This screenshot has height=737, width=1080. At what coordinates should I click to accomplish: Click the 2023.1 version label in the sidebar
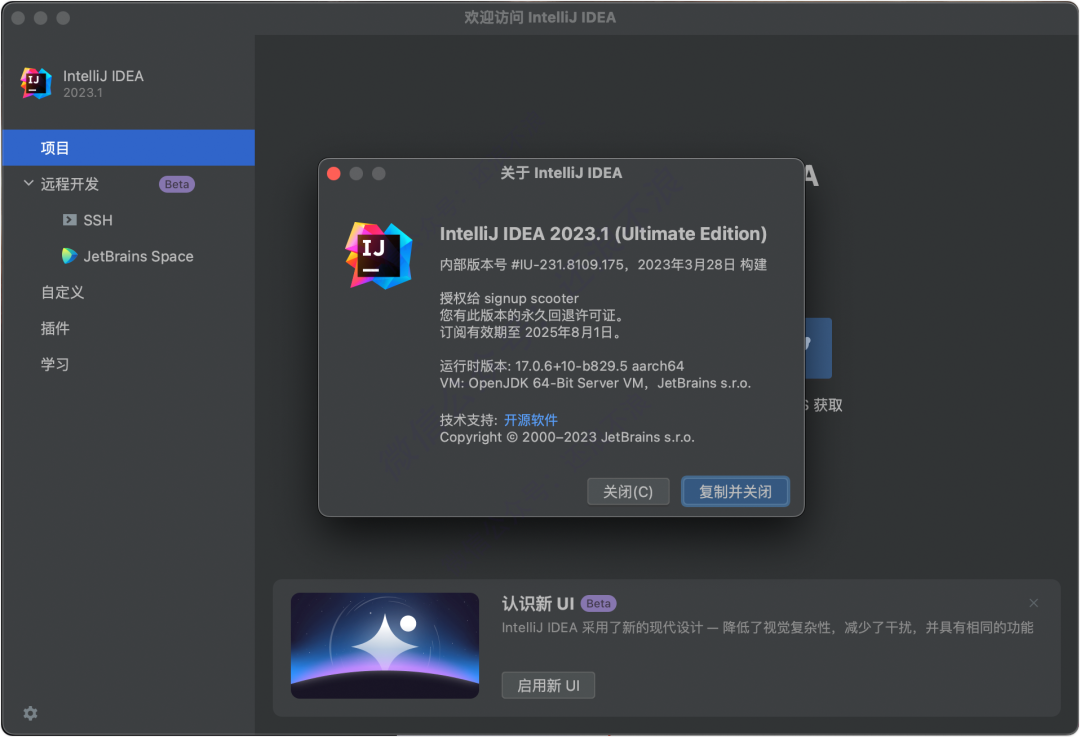pyautogui.click(x=83, y=93)
